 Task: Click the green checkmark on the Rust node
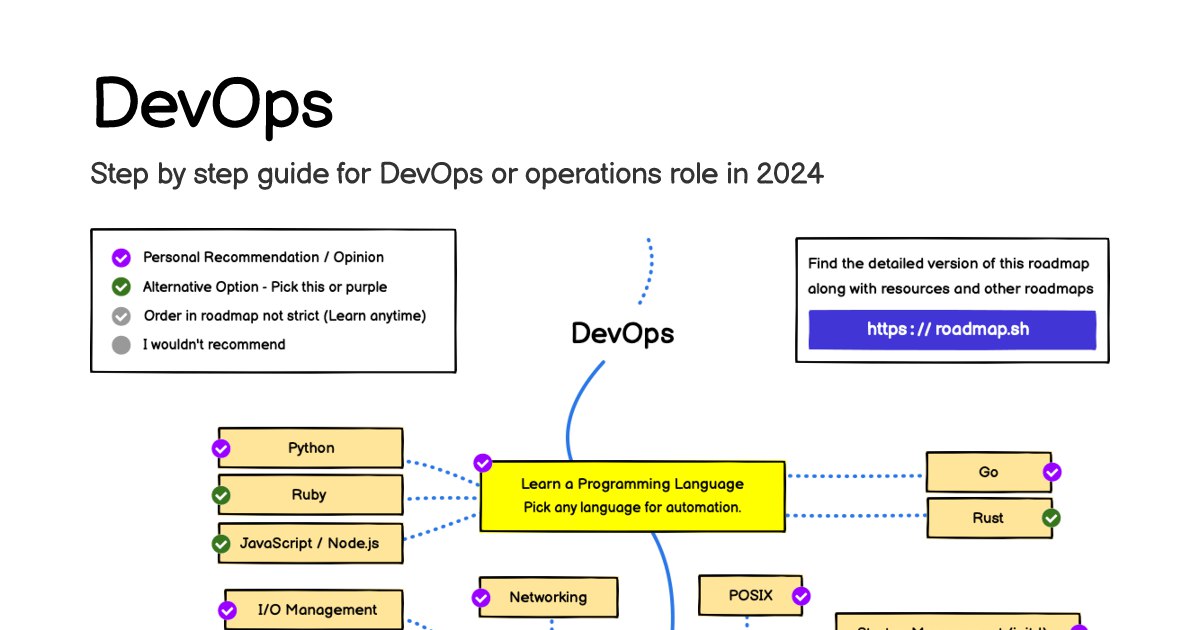[x=1051, y=518]
